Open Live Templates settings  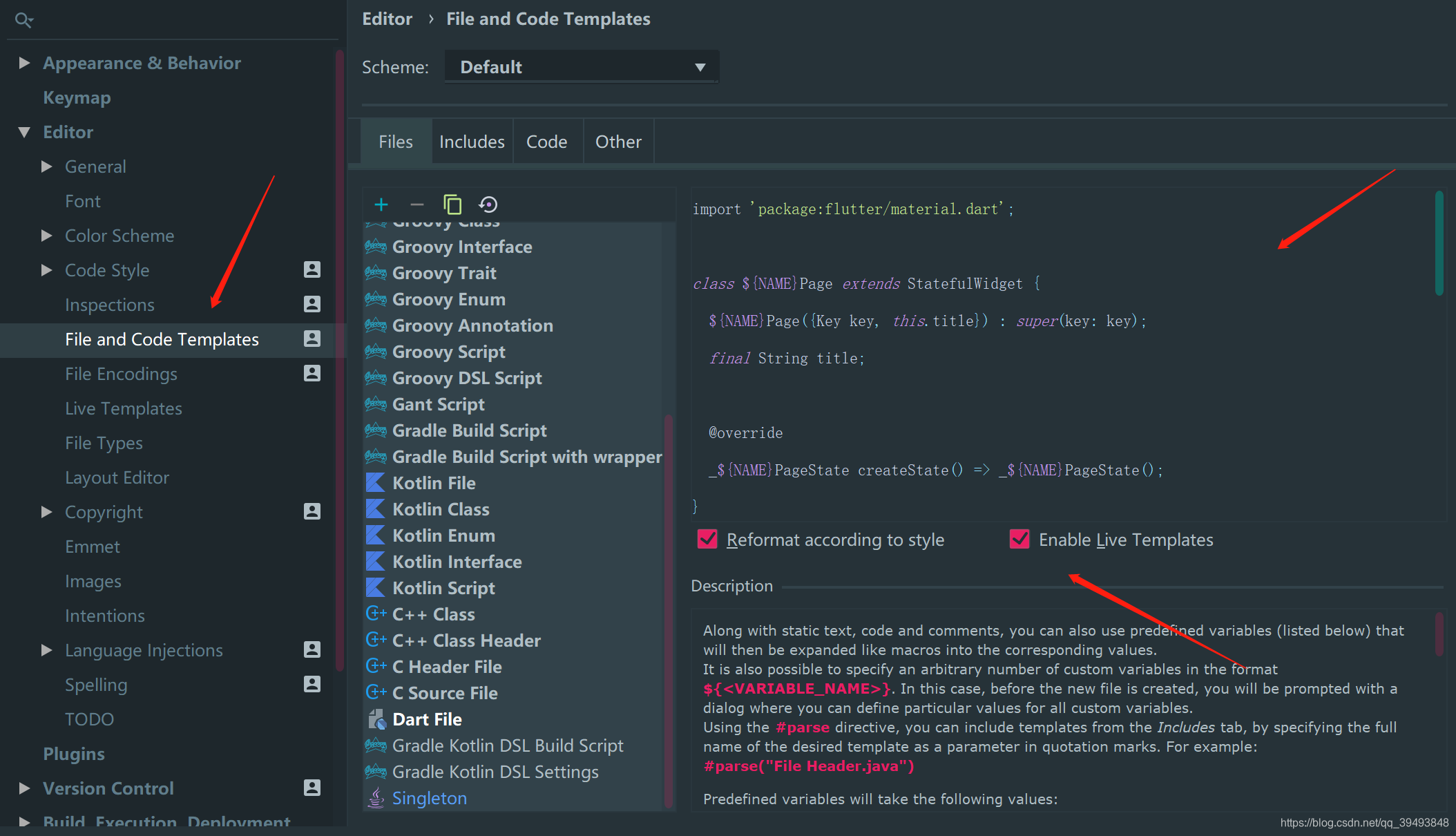pos(124,408)
